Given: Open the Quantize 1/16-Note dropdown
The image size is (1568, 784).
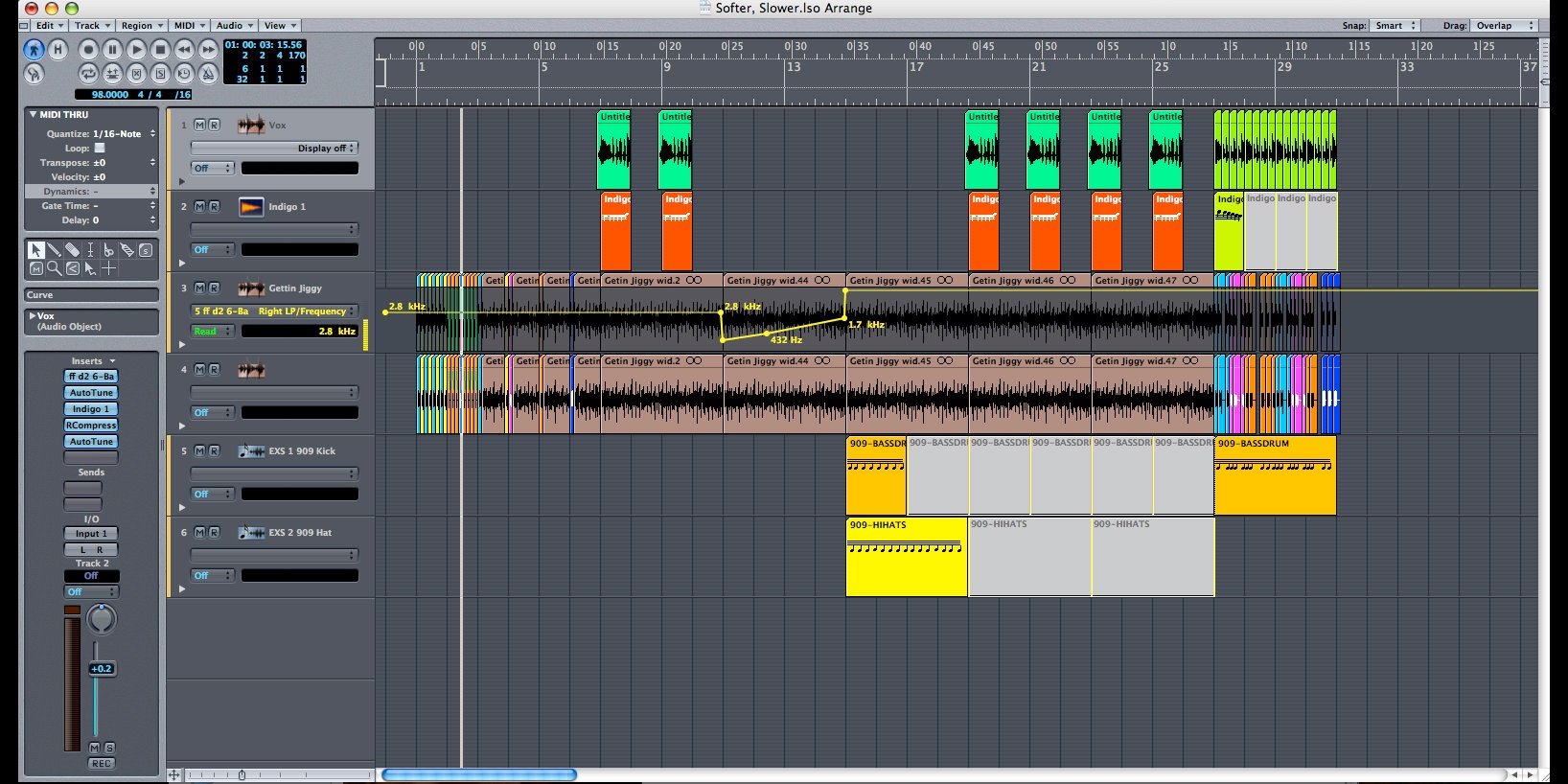Looking at the screenshot, I should coord(117,134).
